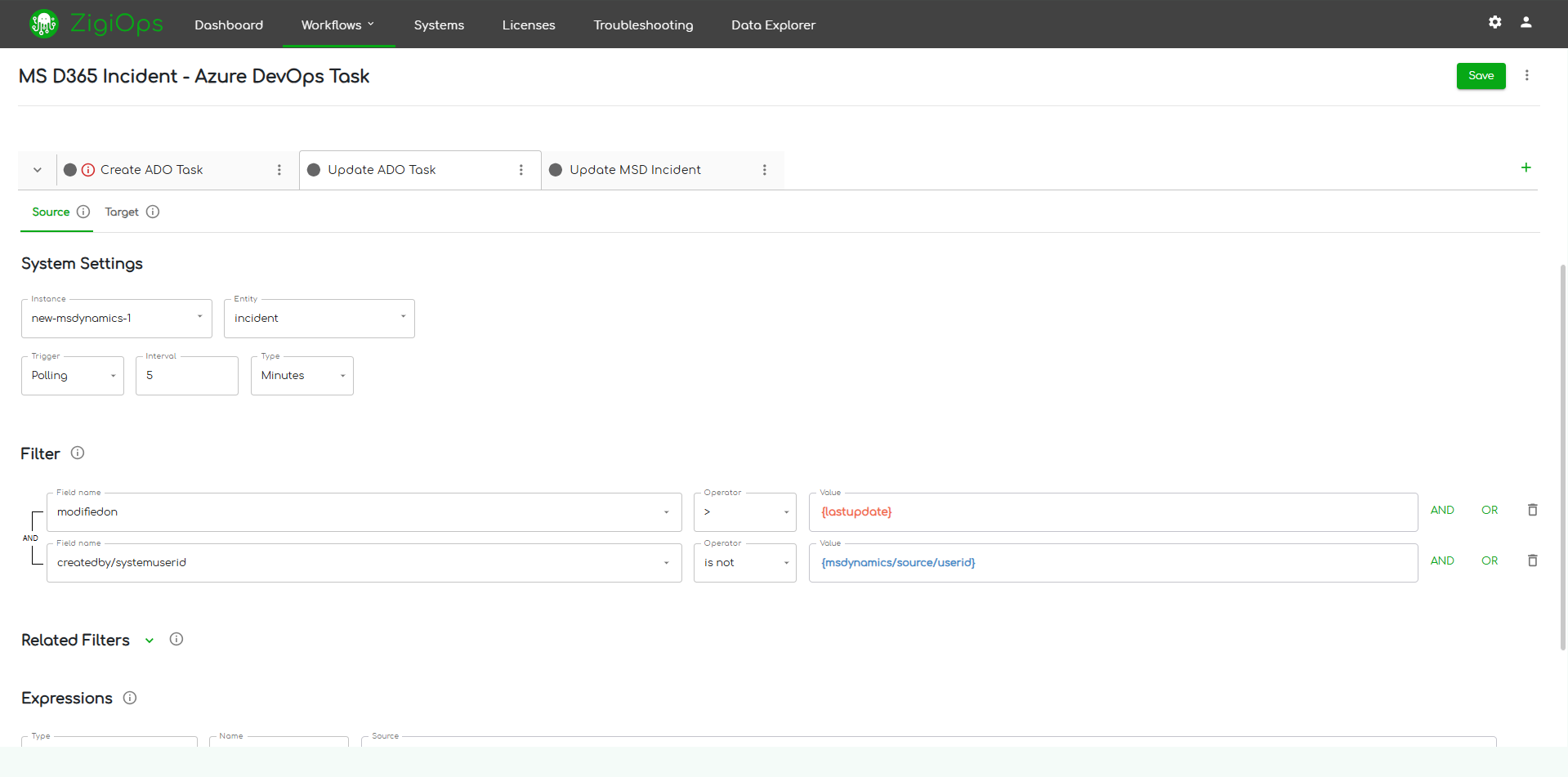This screenshot has height=777, width=1568.
Task: Open the createdby/systemuserid field name dropdown
Action: (364, 563)
